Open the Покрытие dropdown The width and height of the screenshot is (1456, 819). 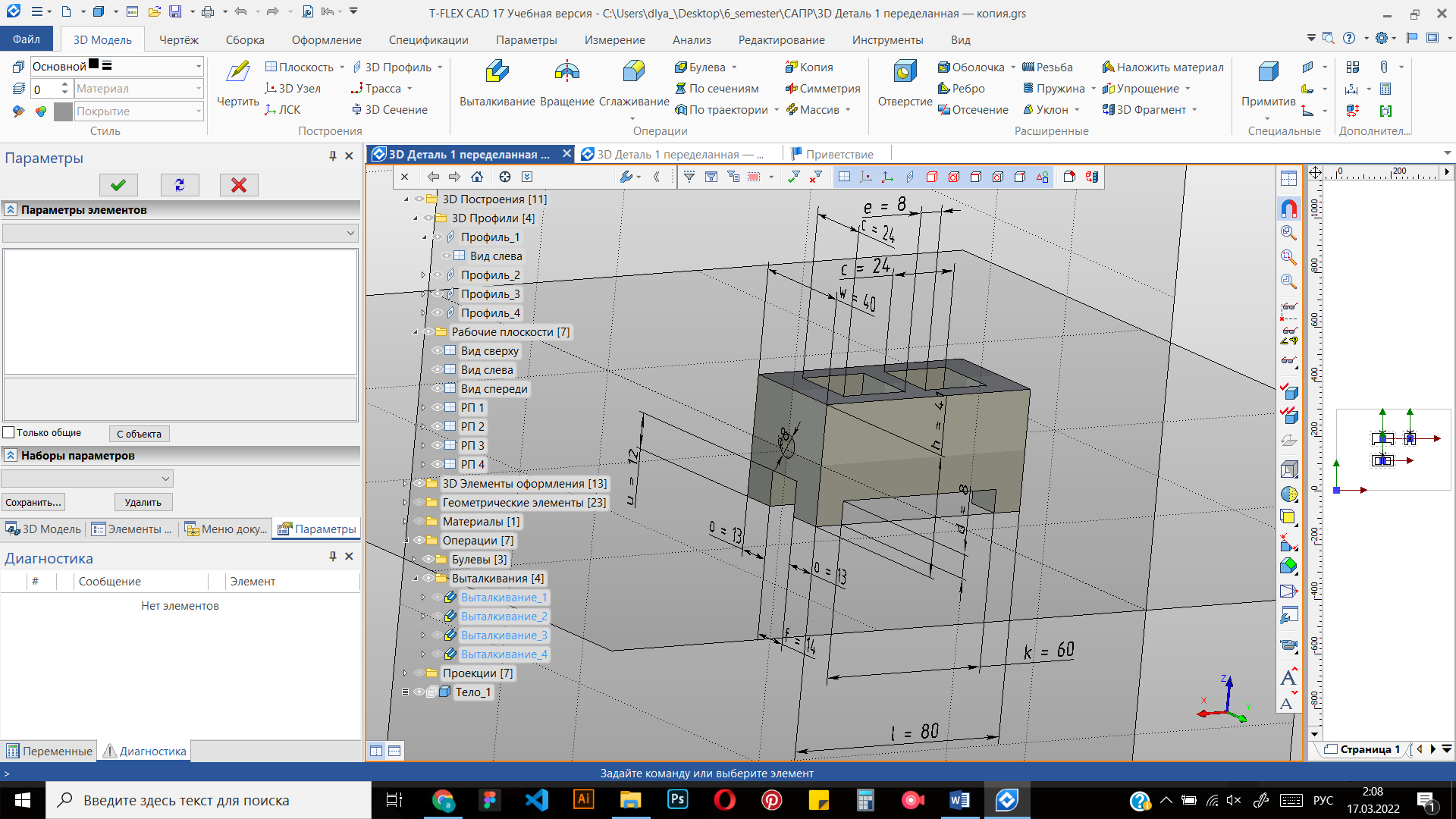tap(199, 111)
